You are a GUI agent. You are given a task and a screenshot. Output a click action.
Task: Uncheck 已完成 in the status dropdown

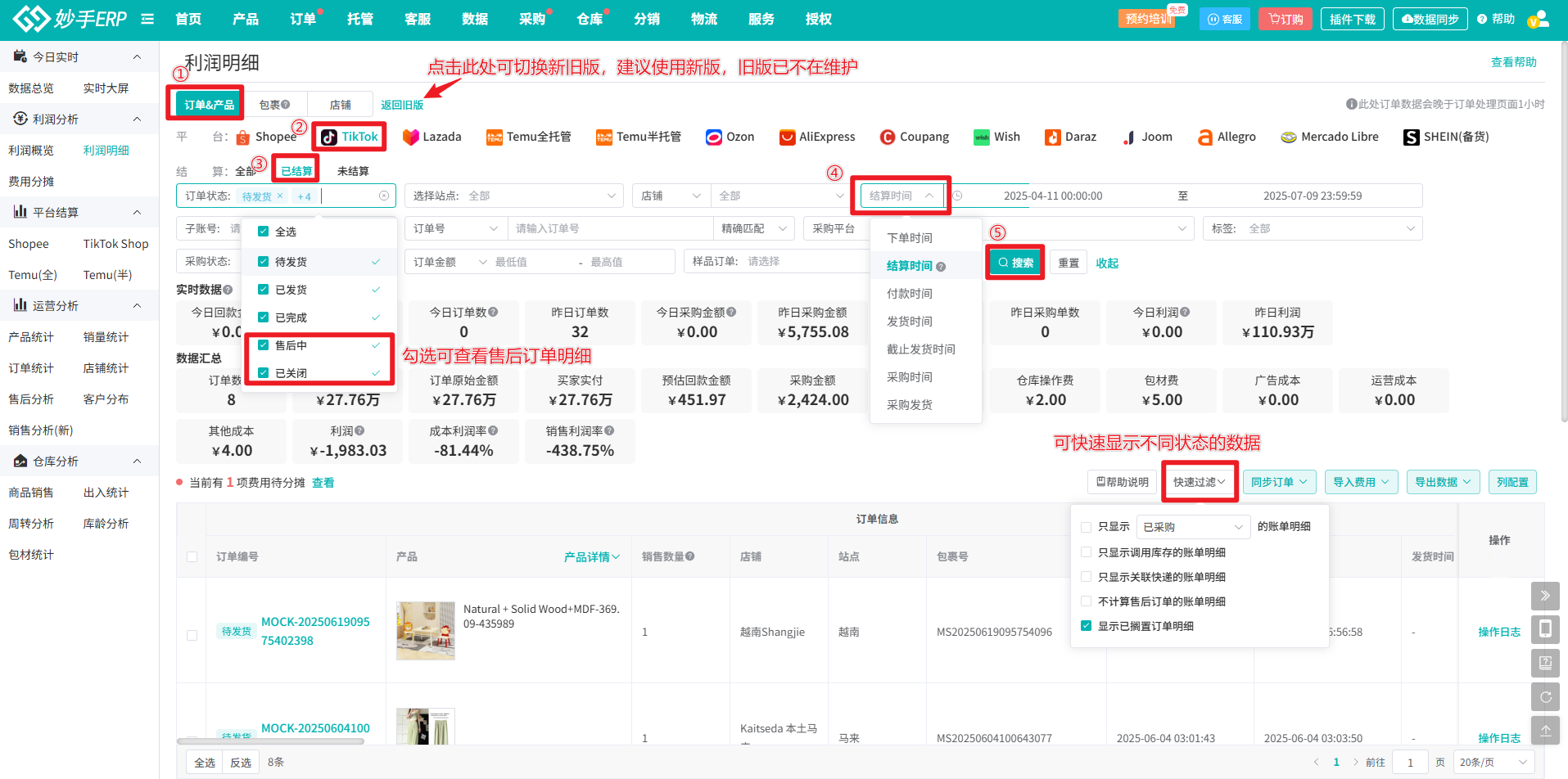(x=264, y=317)
